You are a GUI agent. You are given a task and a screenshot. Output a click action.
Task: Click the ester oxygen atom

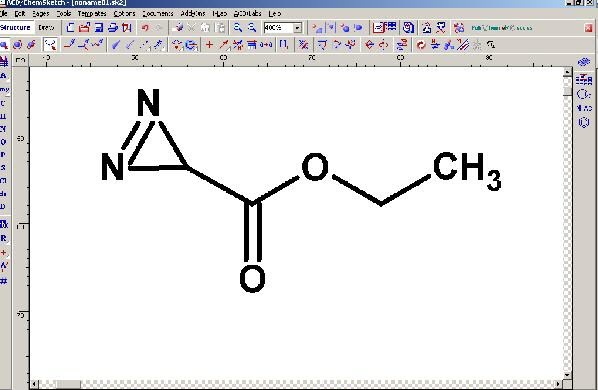point(315,167)
